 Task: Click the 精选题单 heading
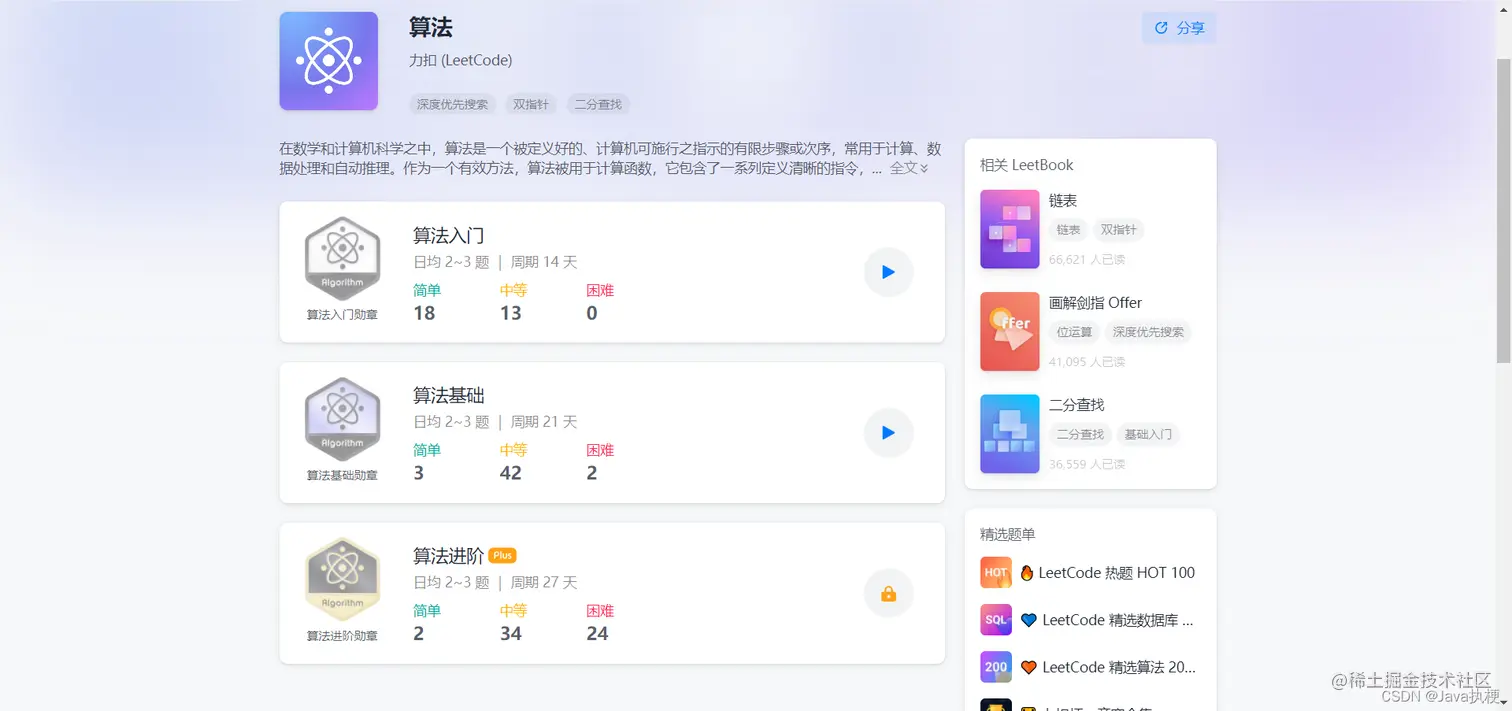click(1007, 535)
